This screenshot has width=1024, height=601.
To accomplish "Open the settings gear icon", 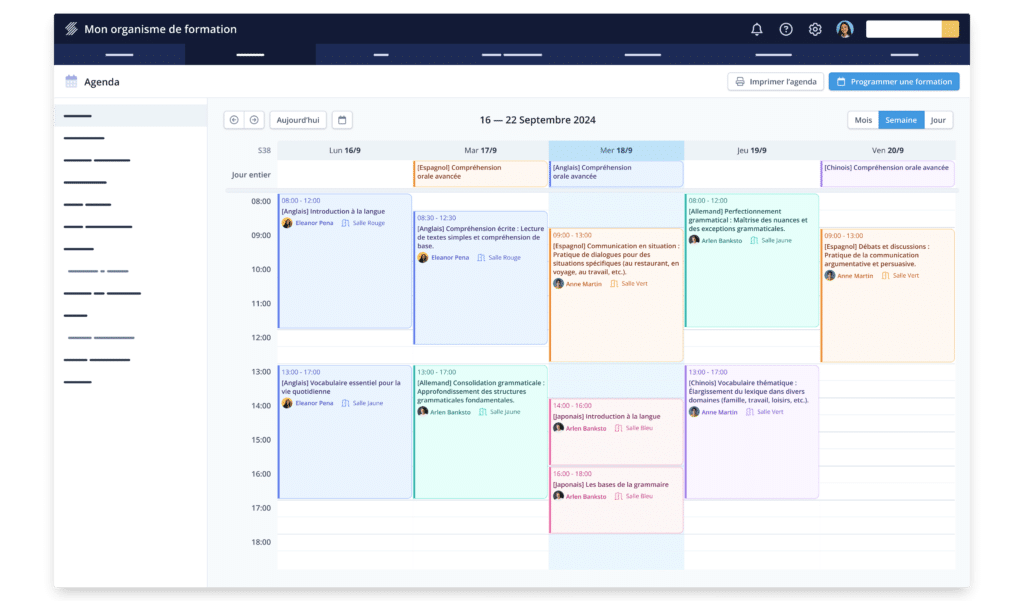I will click(814, 29).
